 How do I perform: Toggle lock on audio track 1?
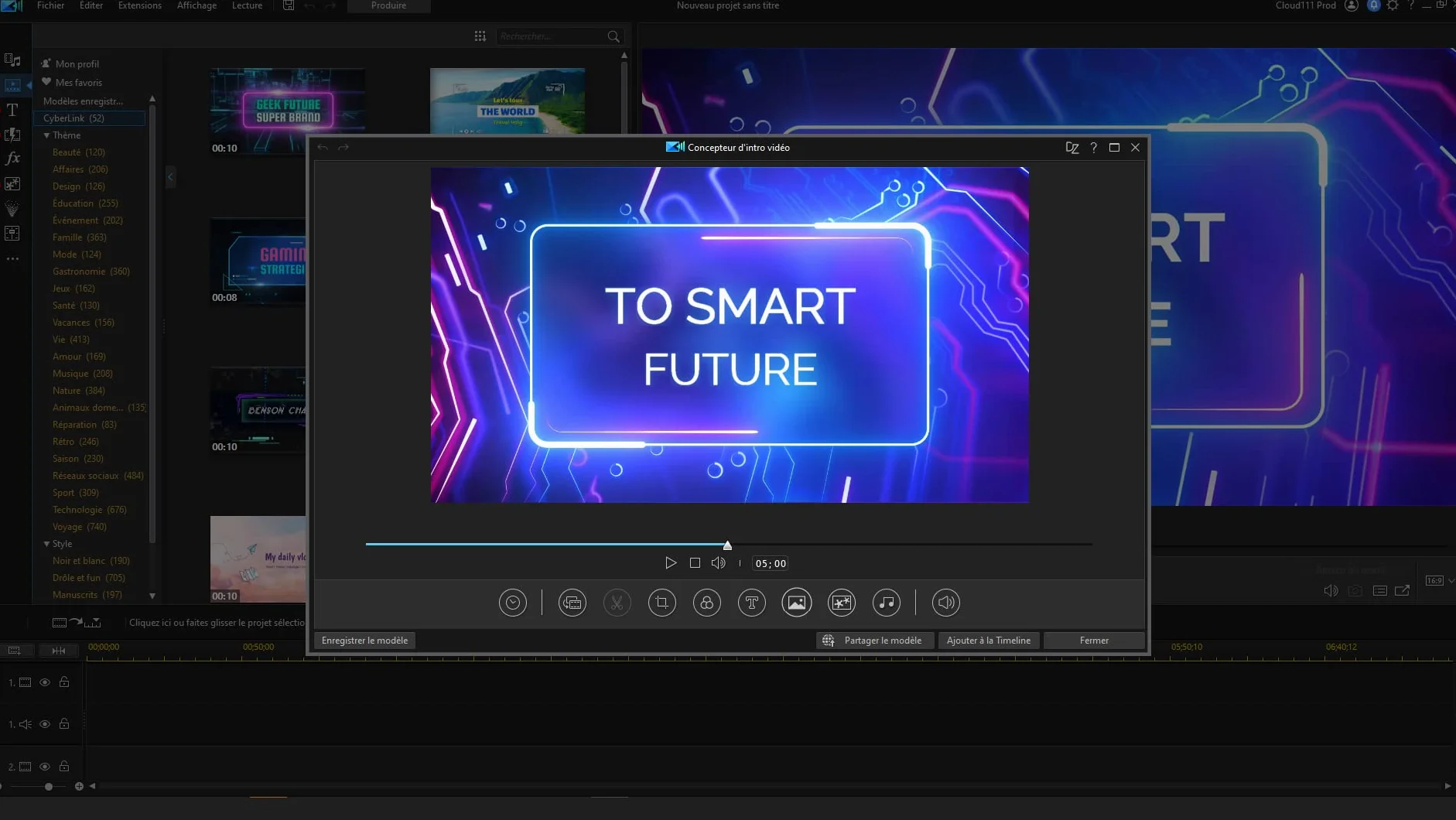[64, 724]
